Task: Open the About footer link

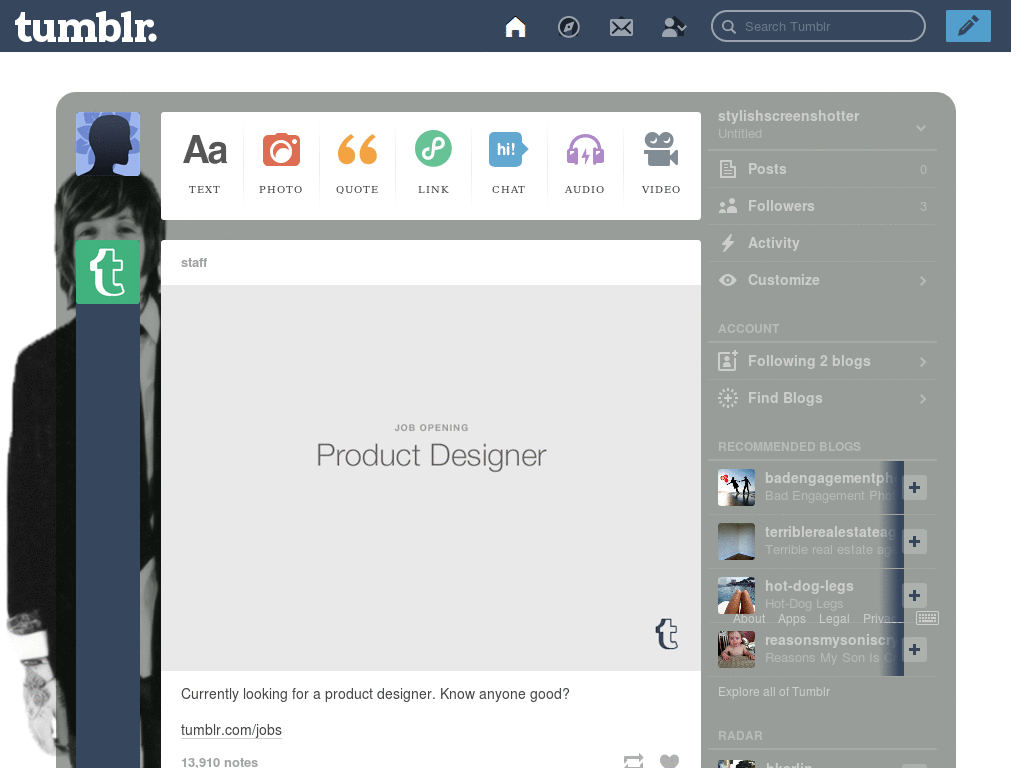Action: click(x=748, y=618)
